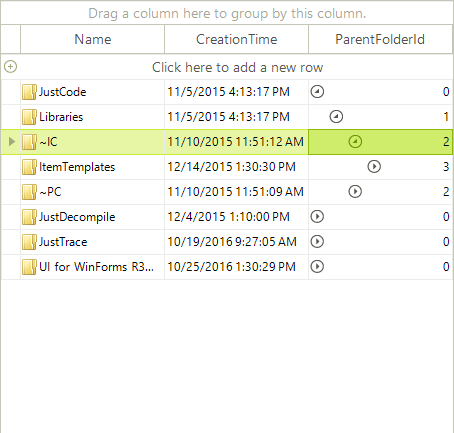454x433 pixels.
Task: Click the '11/10/2015 11:51:09 AM' cell
Action: (x=236, y=192)
